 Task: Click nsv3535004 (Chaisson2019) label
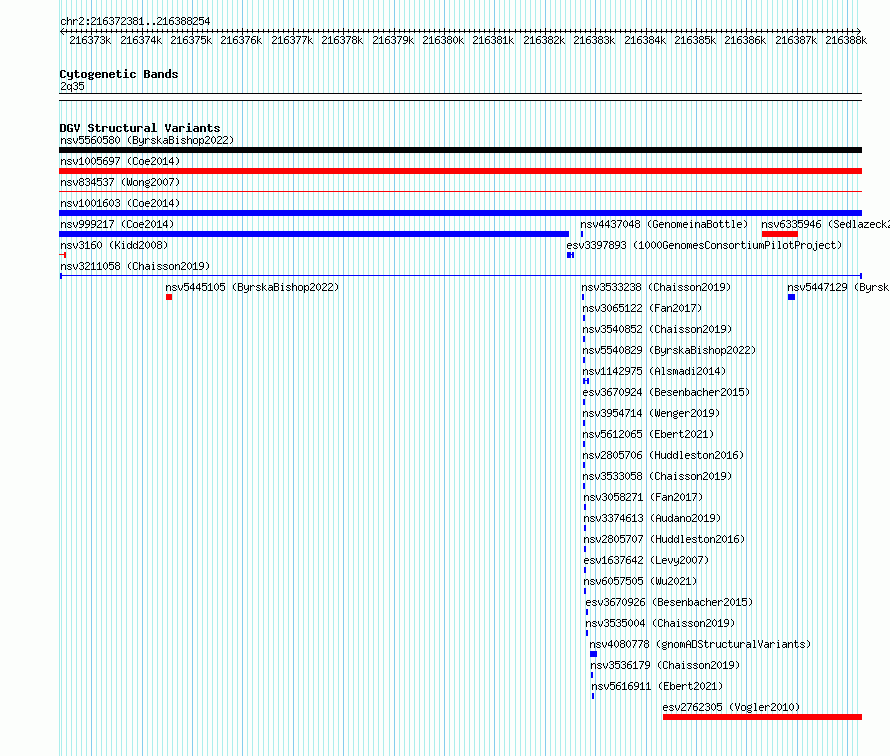660,623
